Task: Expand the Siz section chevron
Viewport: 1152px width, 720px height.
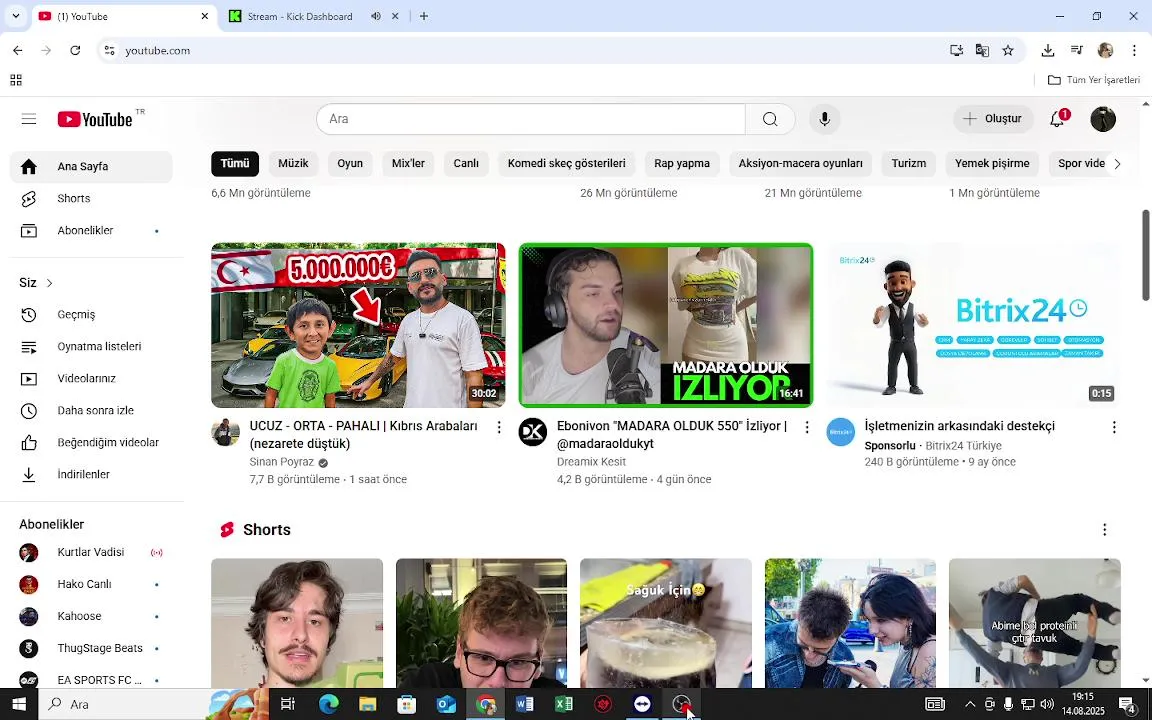Action: (49, 283)
